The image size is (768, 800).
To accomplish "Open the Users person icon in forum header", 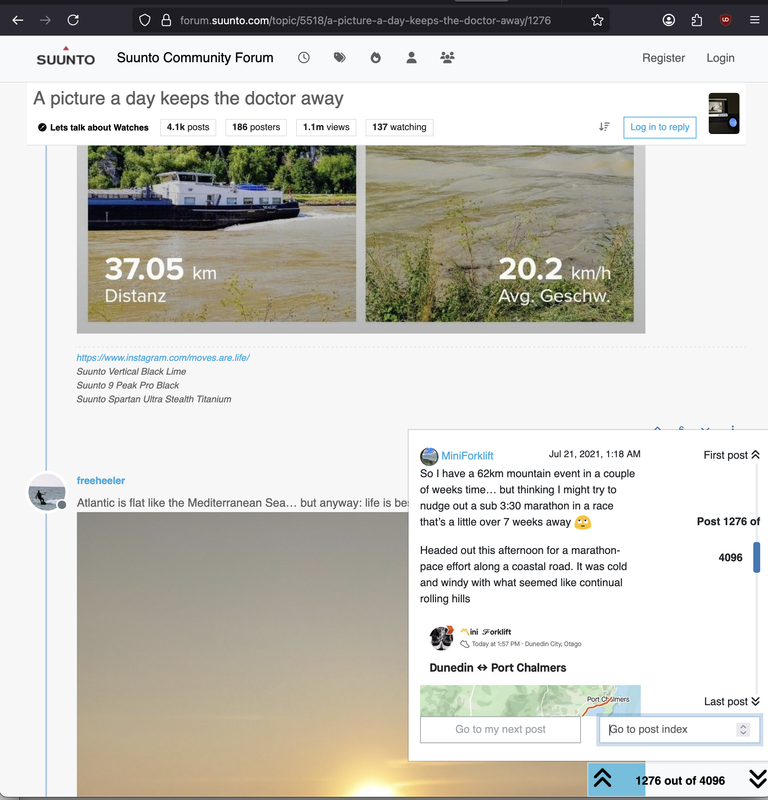I will (411, 58).
